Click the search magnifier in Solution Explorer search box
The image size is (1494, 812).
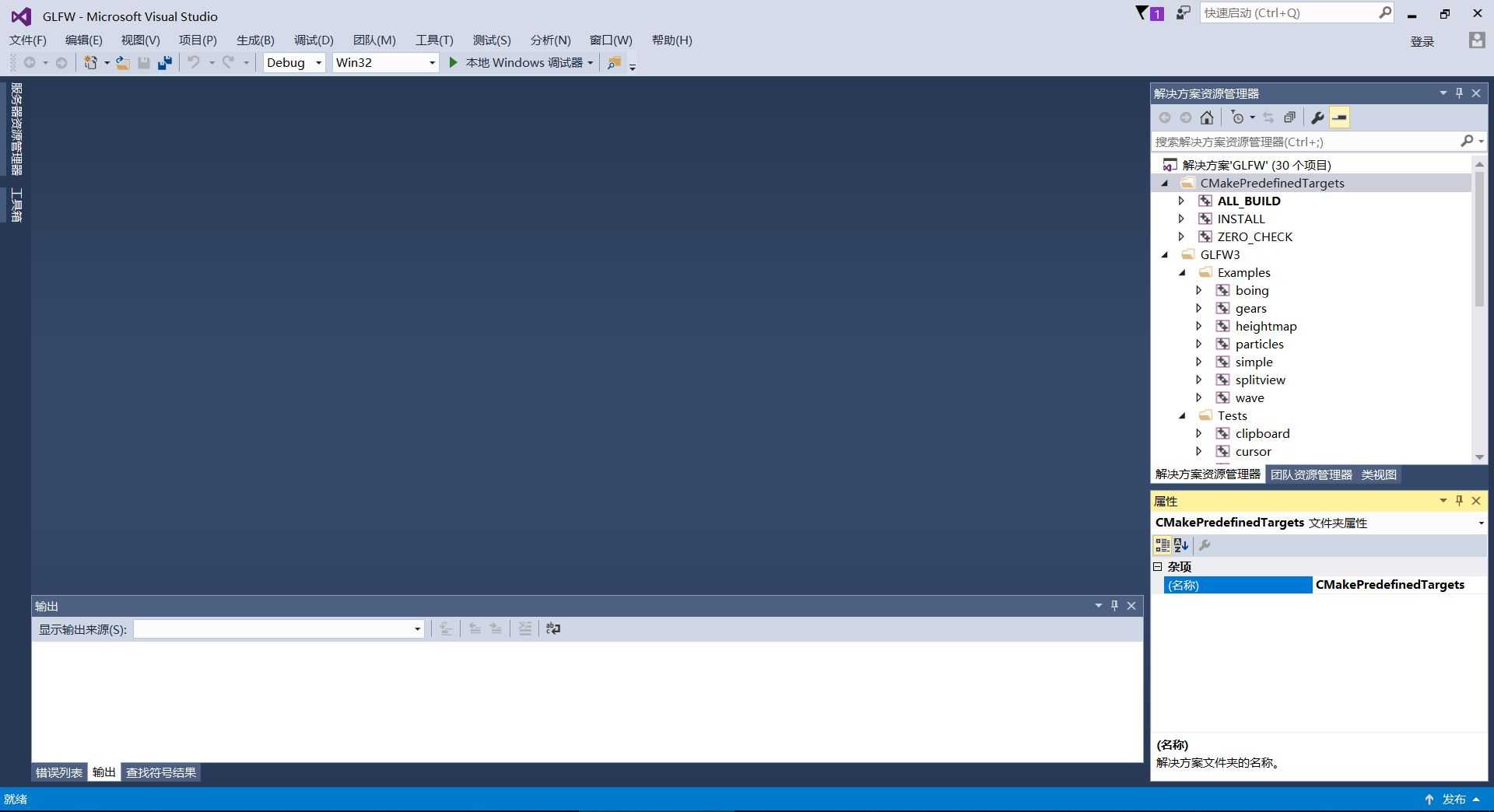(x=1467, y=141)
